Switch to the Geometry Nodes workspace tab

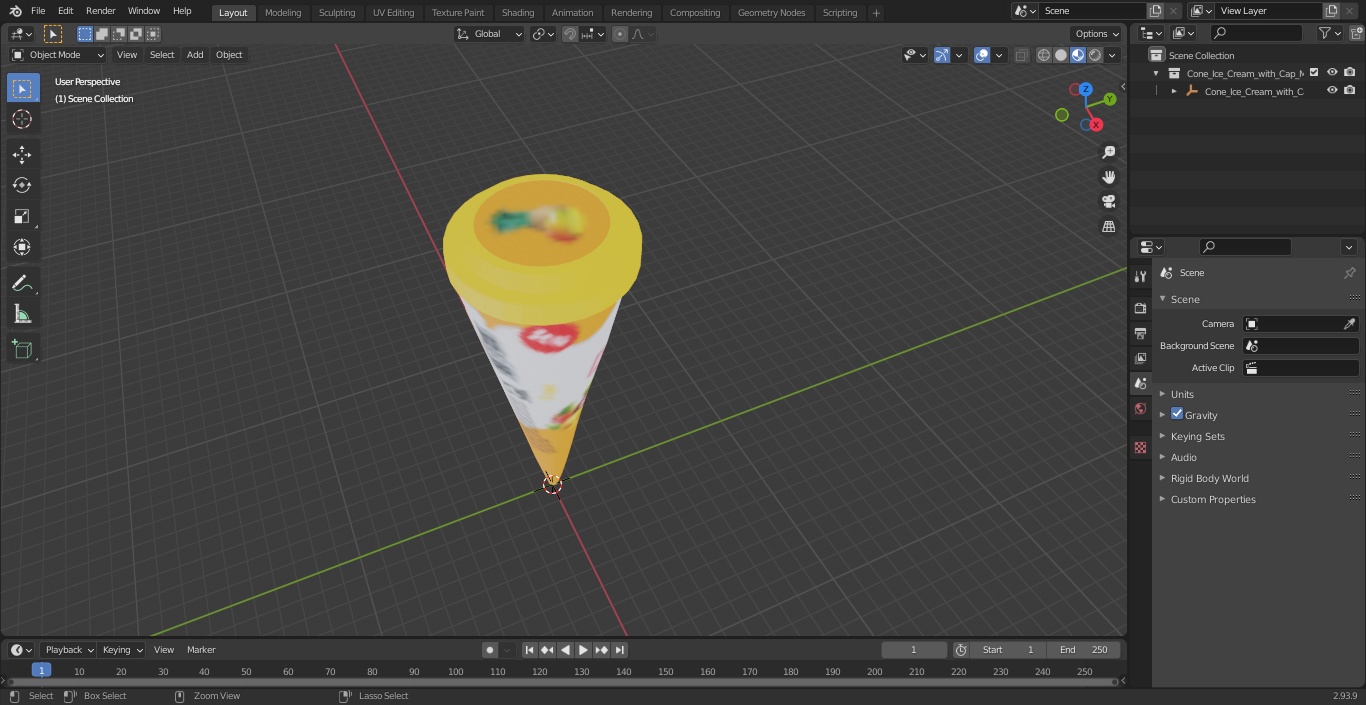pos(771,13)
